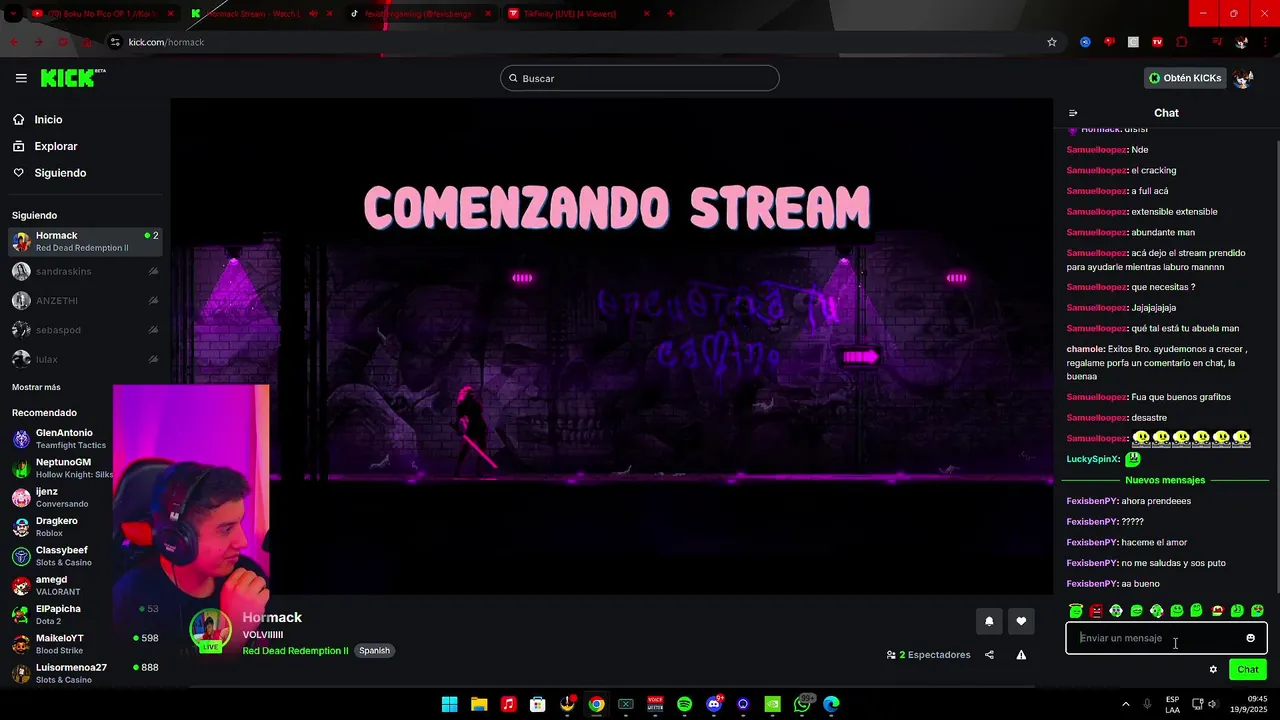Open NVIDIA app from taskbar
The width and height of the screenshot is (1280, 720).
pyautogui.click(x=772, y=704)
